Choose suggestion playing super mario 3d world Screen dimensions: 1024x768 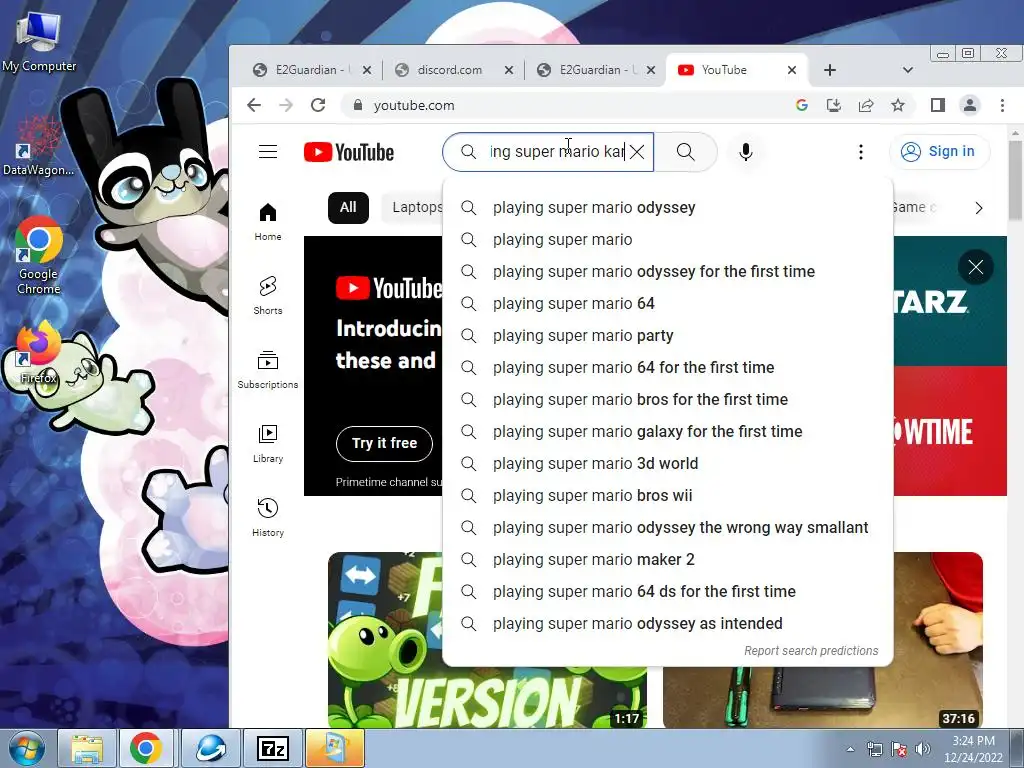point(667,464)
